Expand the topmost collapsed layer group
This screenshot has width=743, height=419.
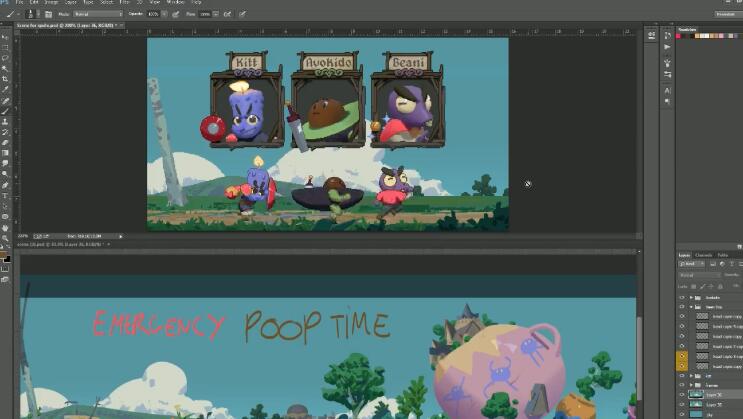691,297
